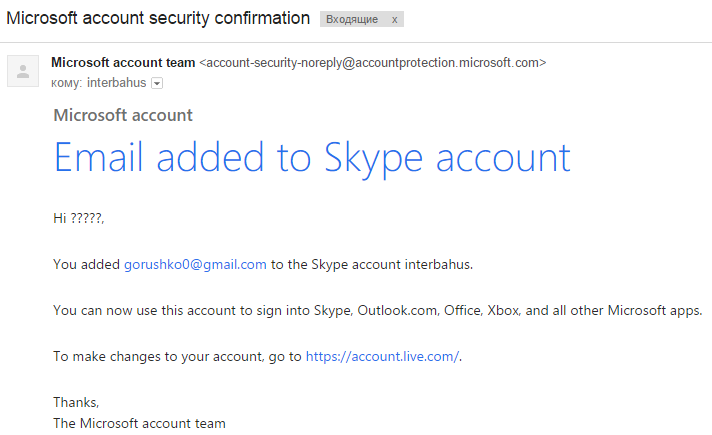712x435 pixels.
Task: Click the 'To make changes to your account' text
Action: (x=177, y=356)
